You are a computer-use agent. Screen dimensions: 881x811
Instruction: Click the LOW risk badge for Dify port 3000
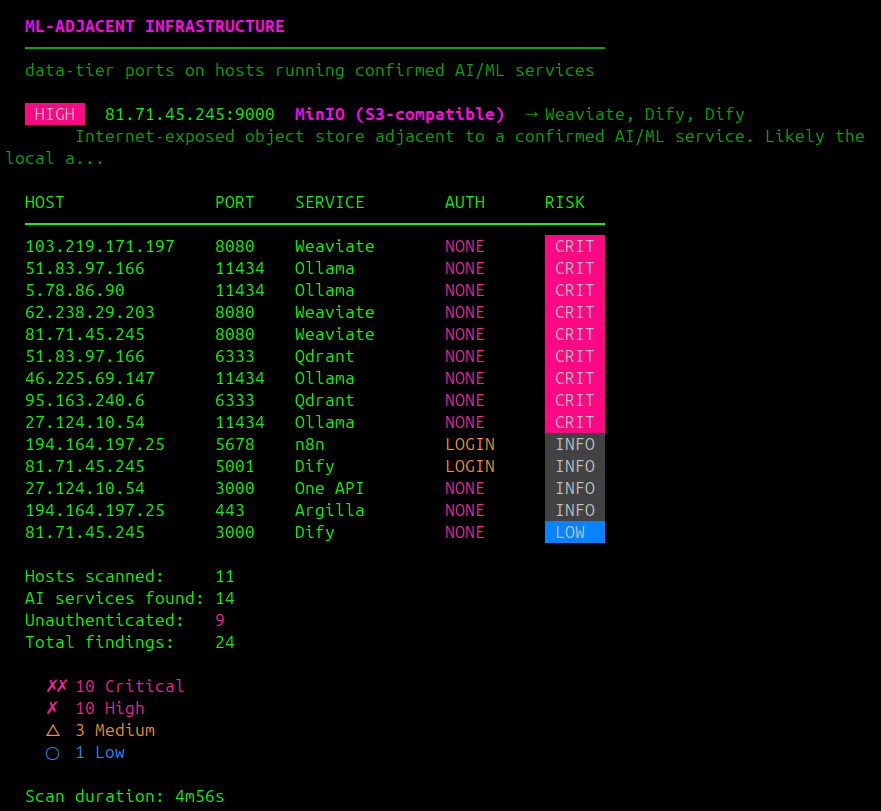coord(575,532)
